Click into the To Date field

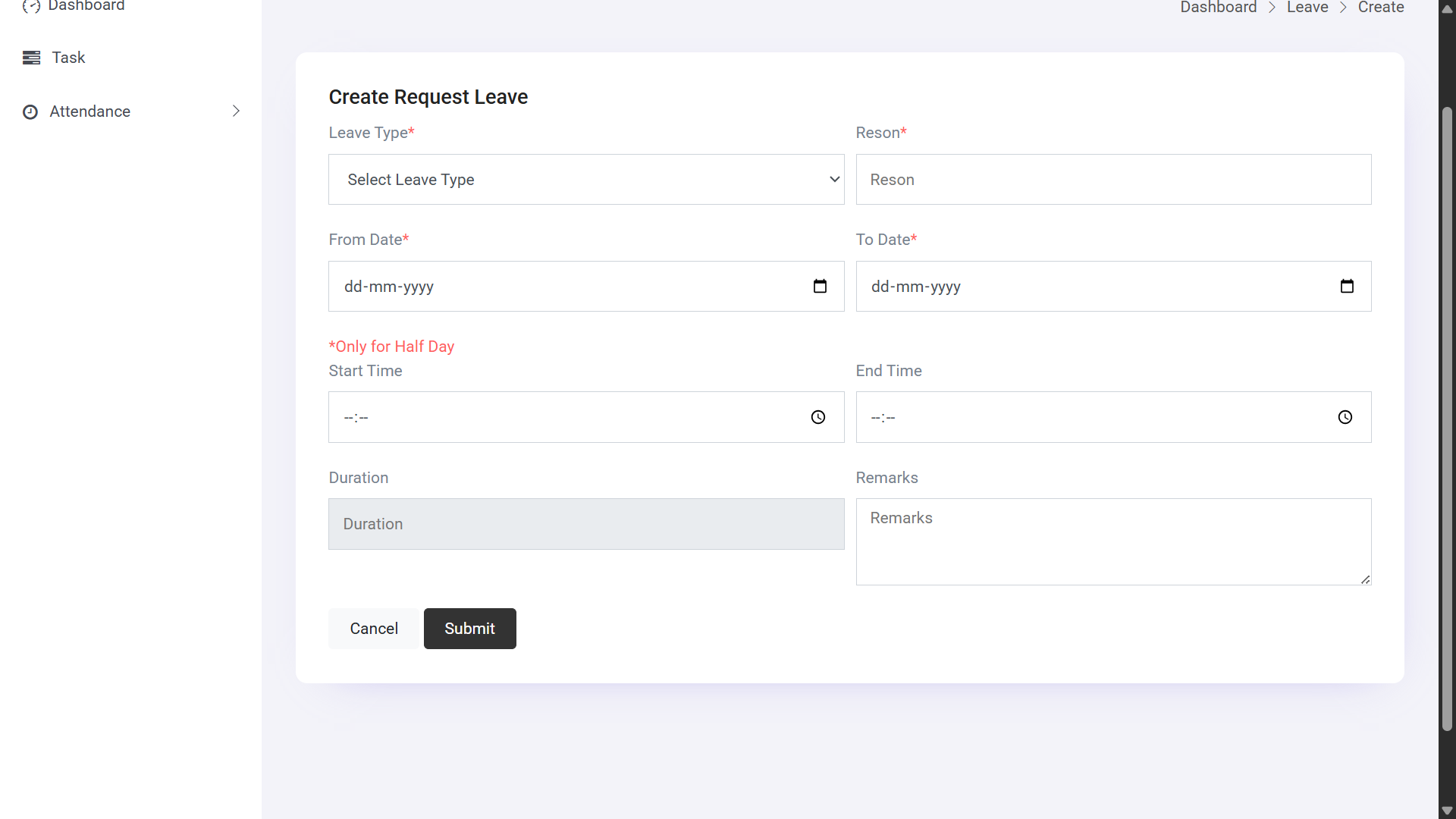1113,287
